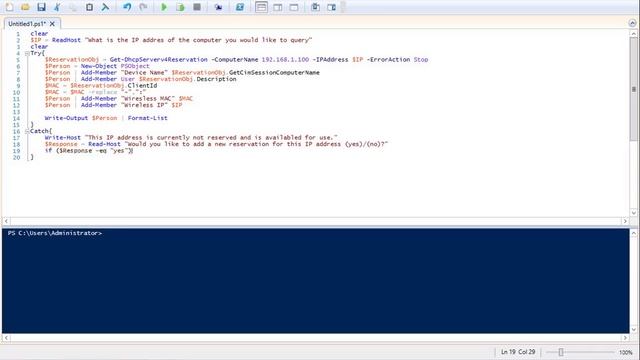Click the "Wireless MAC" string on line 11
640x360 pixels.
tap(148, 99)
